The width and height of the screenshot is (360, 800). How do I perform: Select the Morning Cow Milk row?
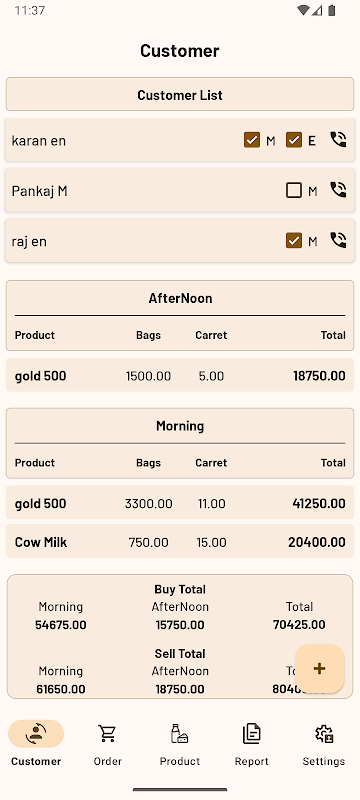click(180, 541)
